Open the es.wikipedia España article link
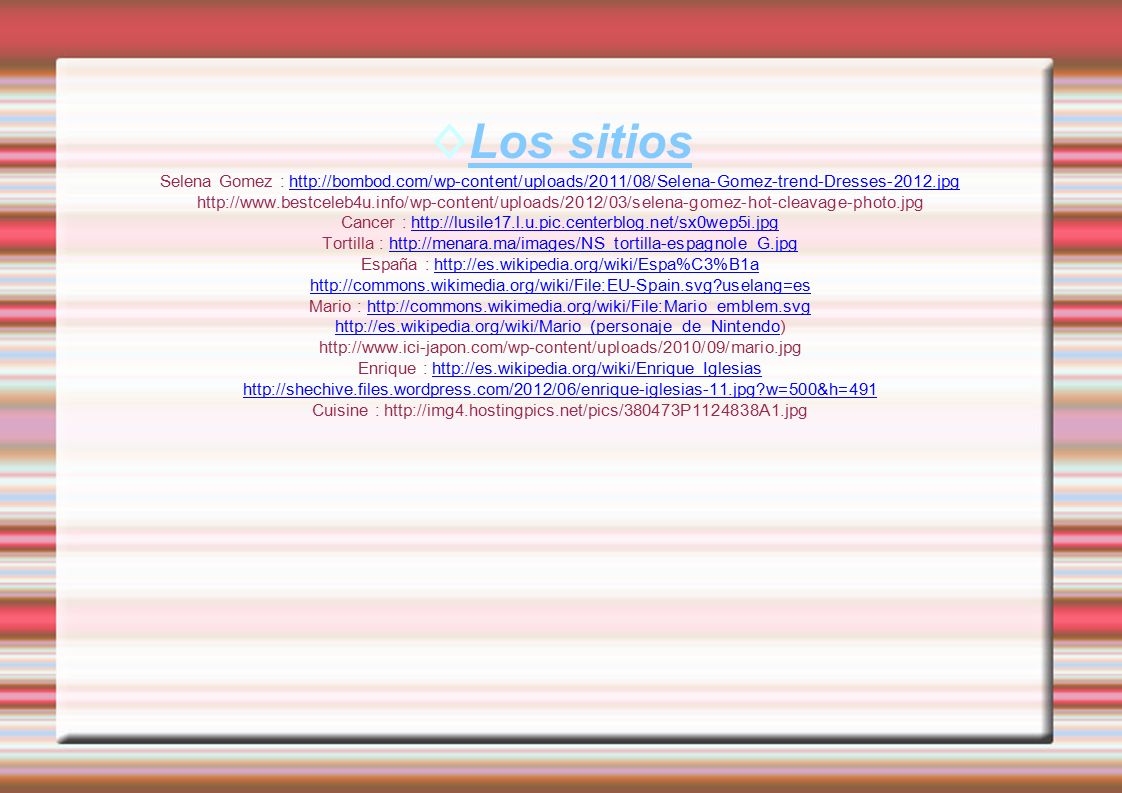1122x793 pixels. tap(596, 265)
